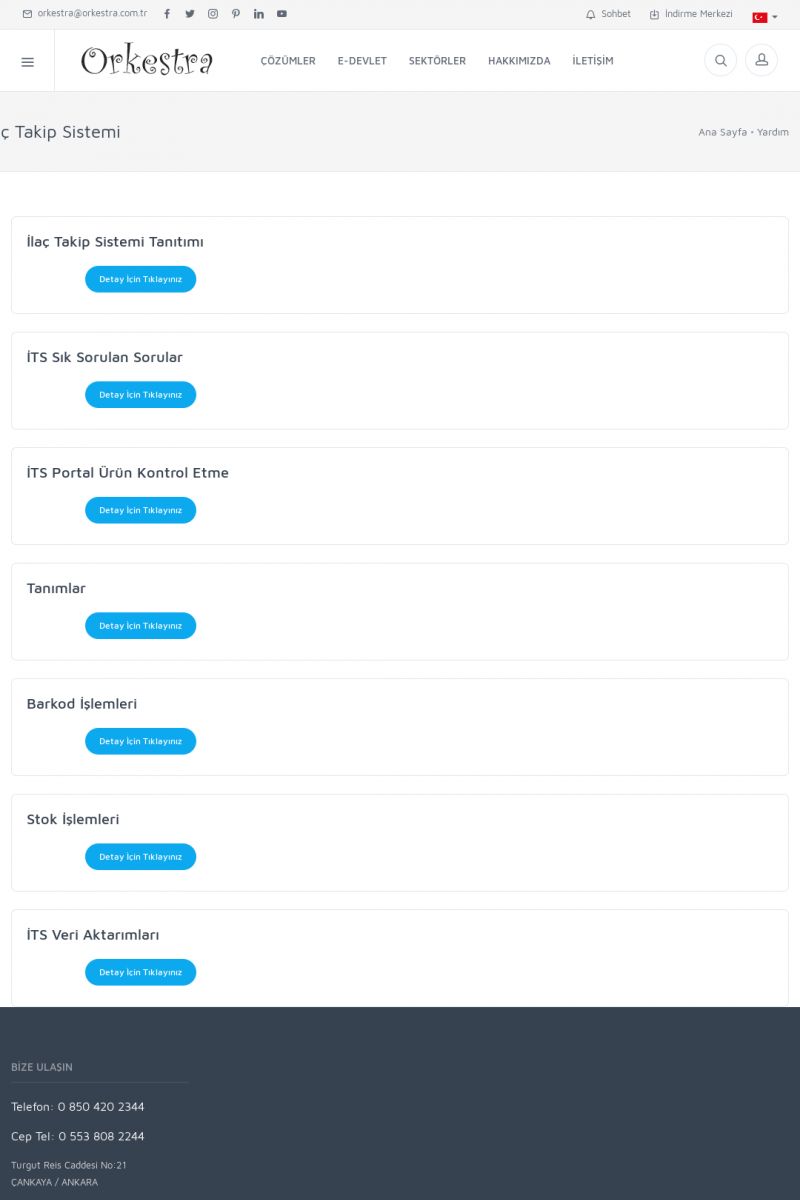Open the E-DEVLET menu

coord(362,61)
